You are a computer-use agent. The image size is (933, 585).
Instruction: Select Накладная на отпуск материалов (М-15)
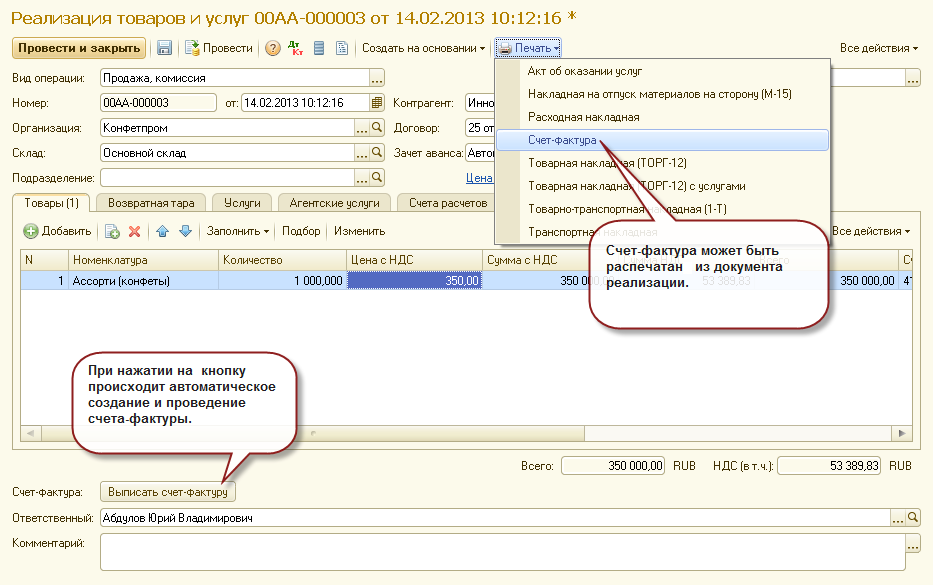click(x=662, y=94)
